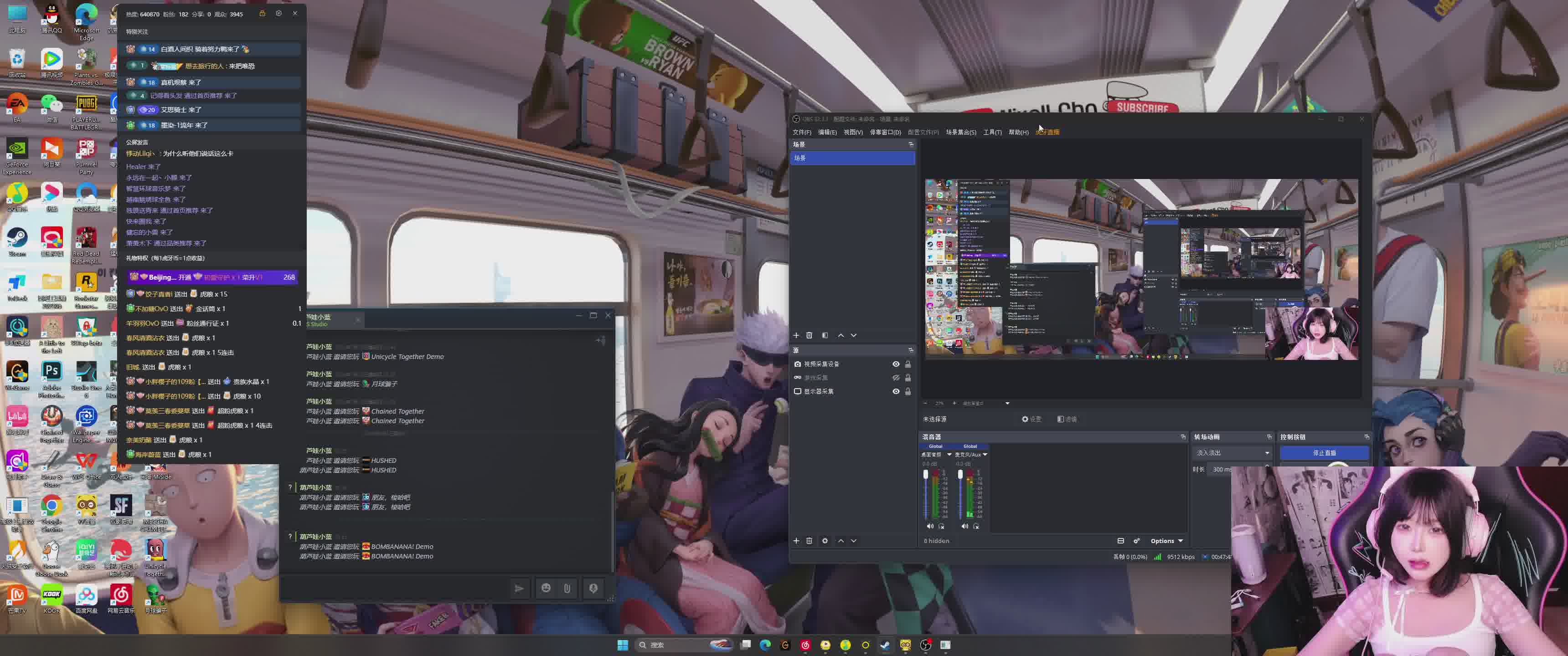
Task: Hide the 视频采集设备 source
Action: [x=895, y=364]
